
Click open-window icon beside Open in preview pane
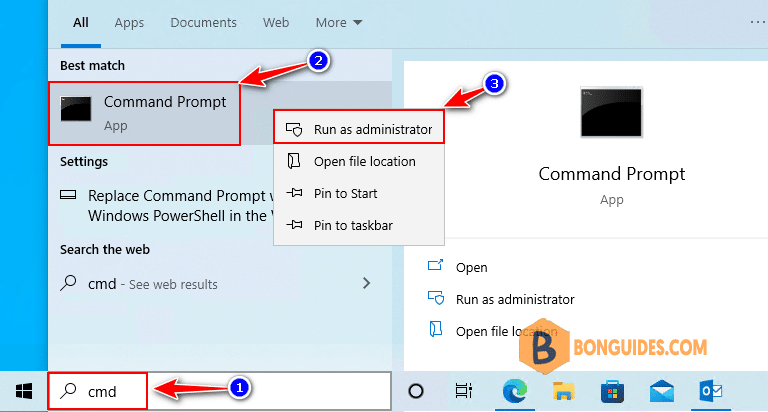tap(435, 266)
